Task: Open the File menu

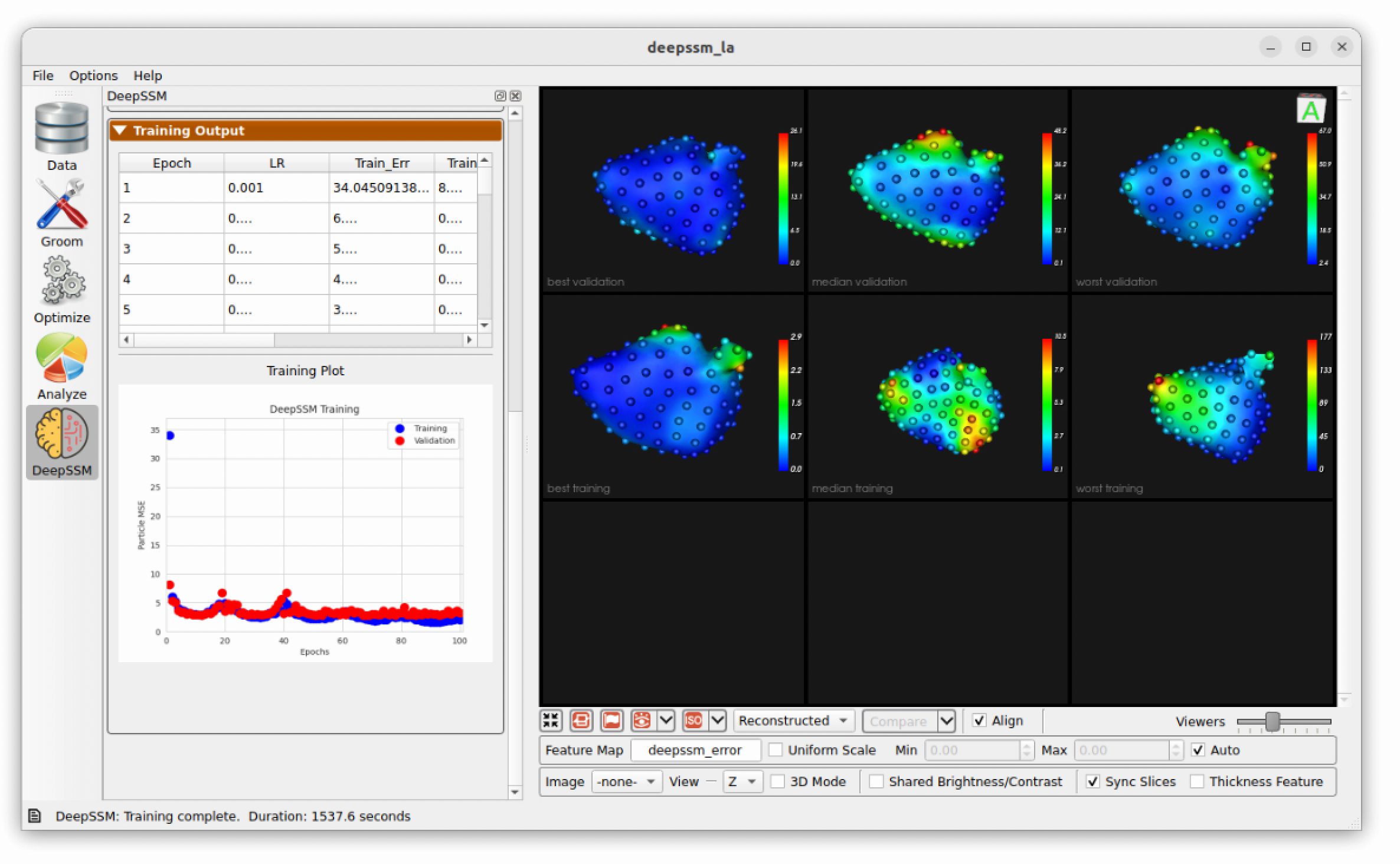Action: click(x=42, y=76)
